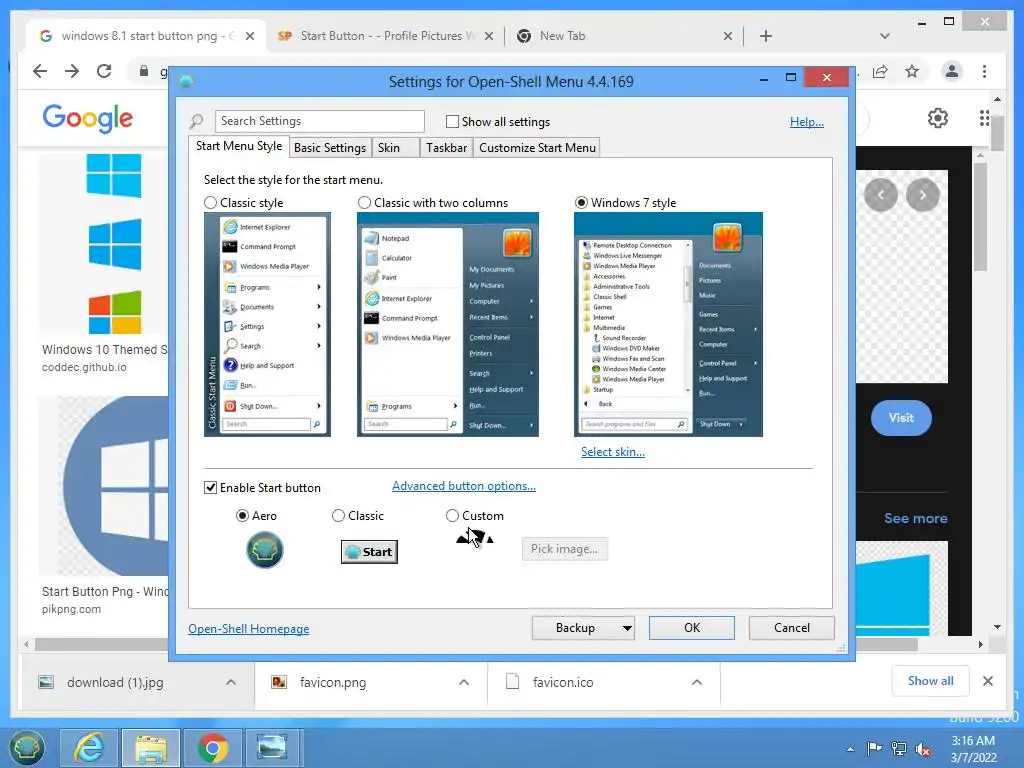Click the share page icon in Chrome

pyautogui.click(x=880, y=71)
